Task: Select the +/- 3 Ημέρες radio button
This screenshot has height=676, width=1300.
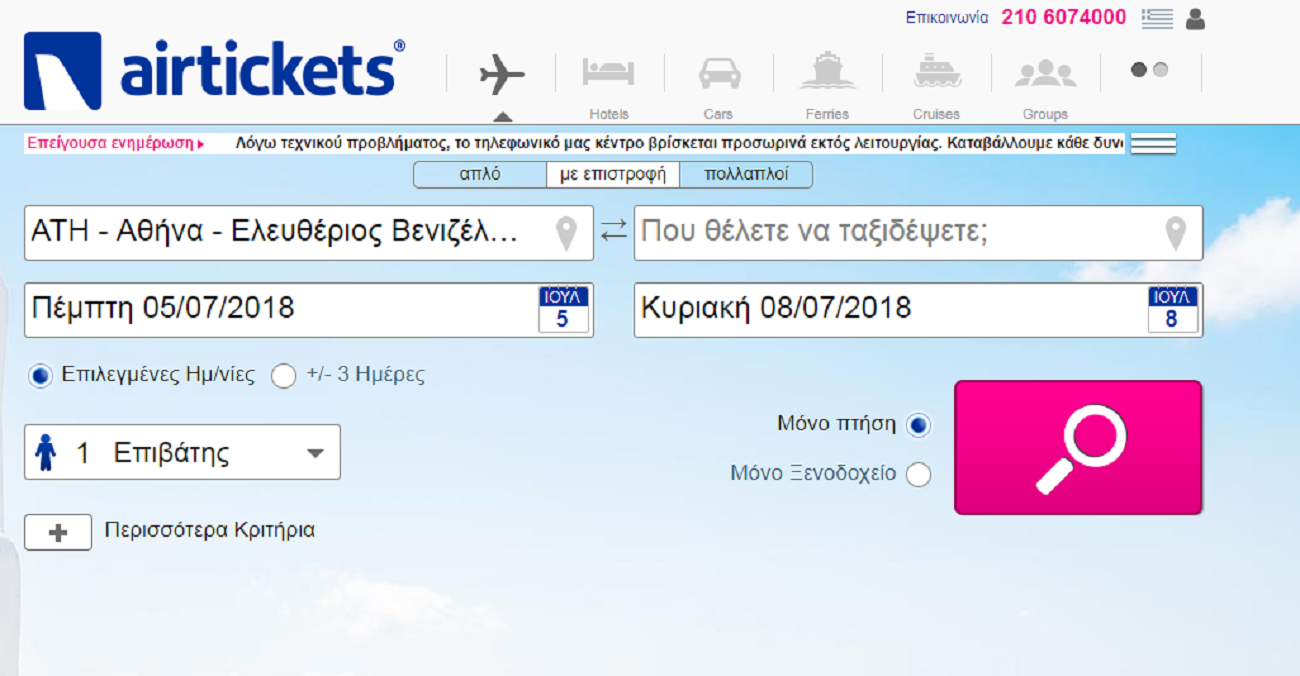Action: click(x=284, y=376)
